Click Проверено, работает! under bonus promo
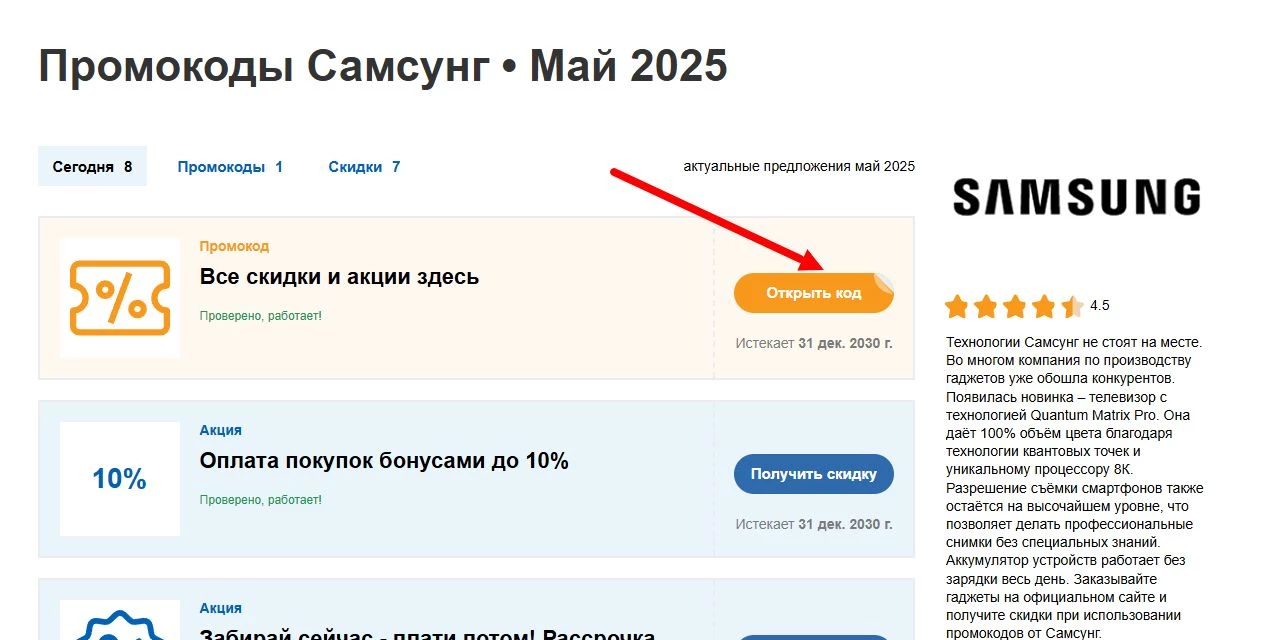Image resolution: width=1266 pixels, height=640 pixels. [x=259, y=499]
